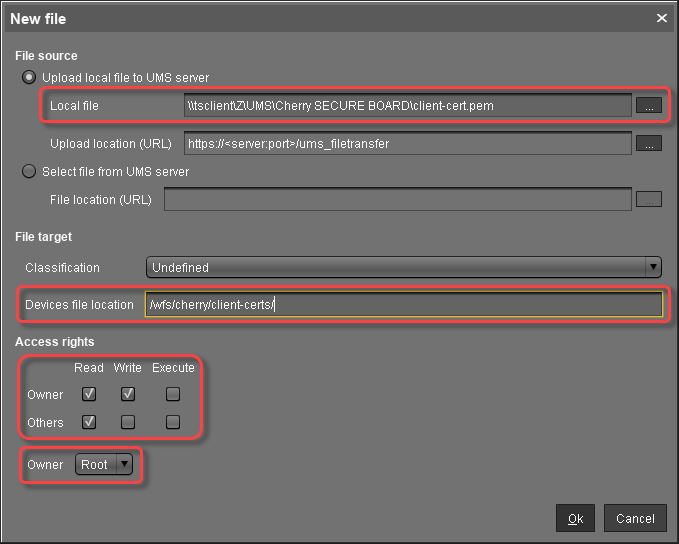Click the Devices file location field
679x544 pixels.
(x=403, y=305)
